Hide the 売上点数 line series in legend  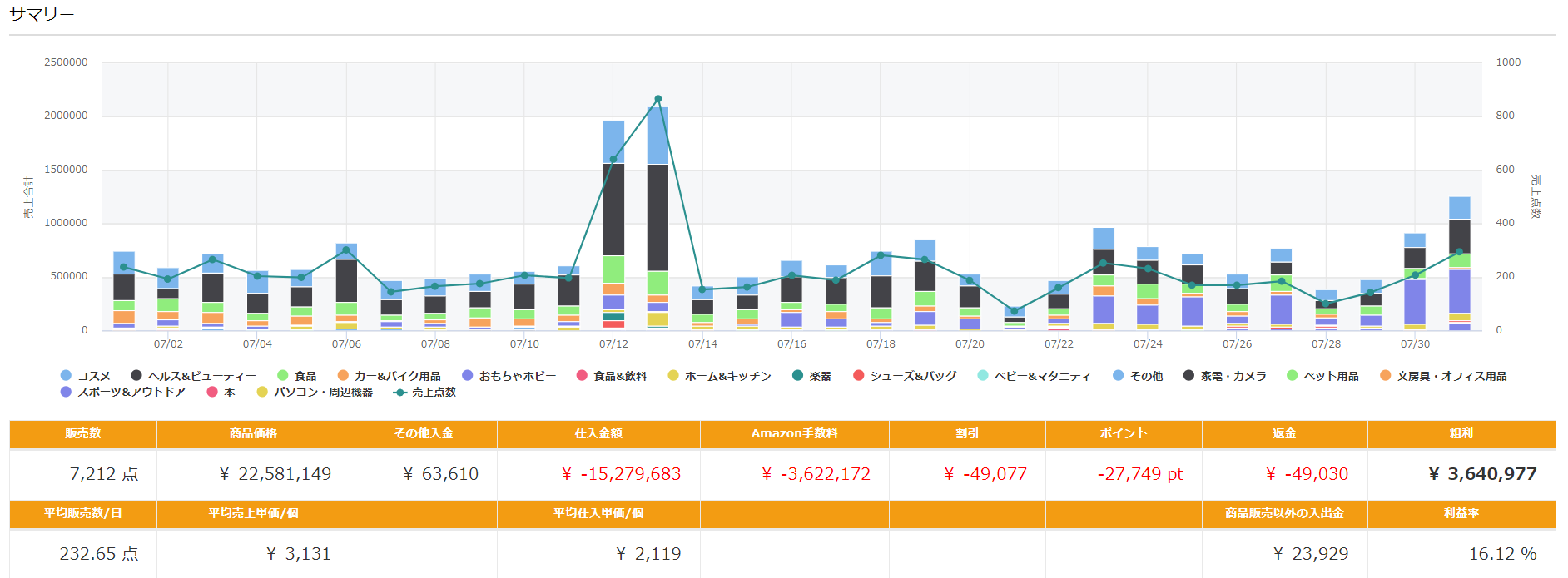tap(425, 392)
